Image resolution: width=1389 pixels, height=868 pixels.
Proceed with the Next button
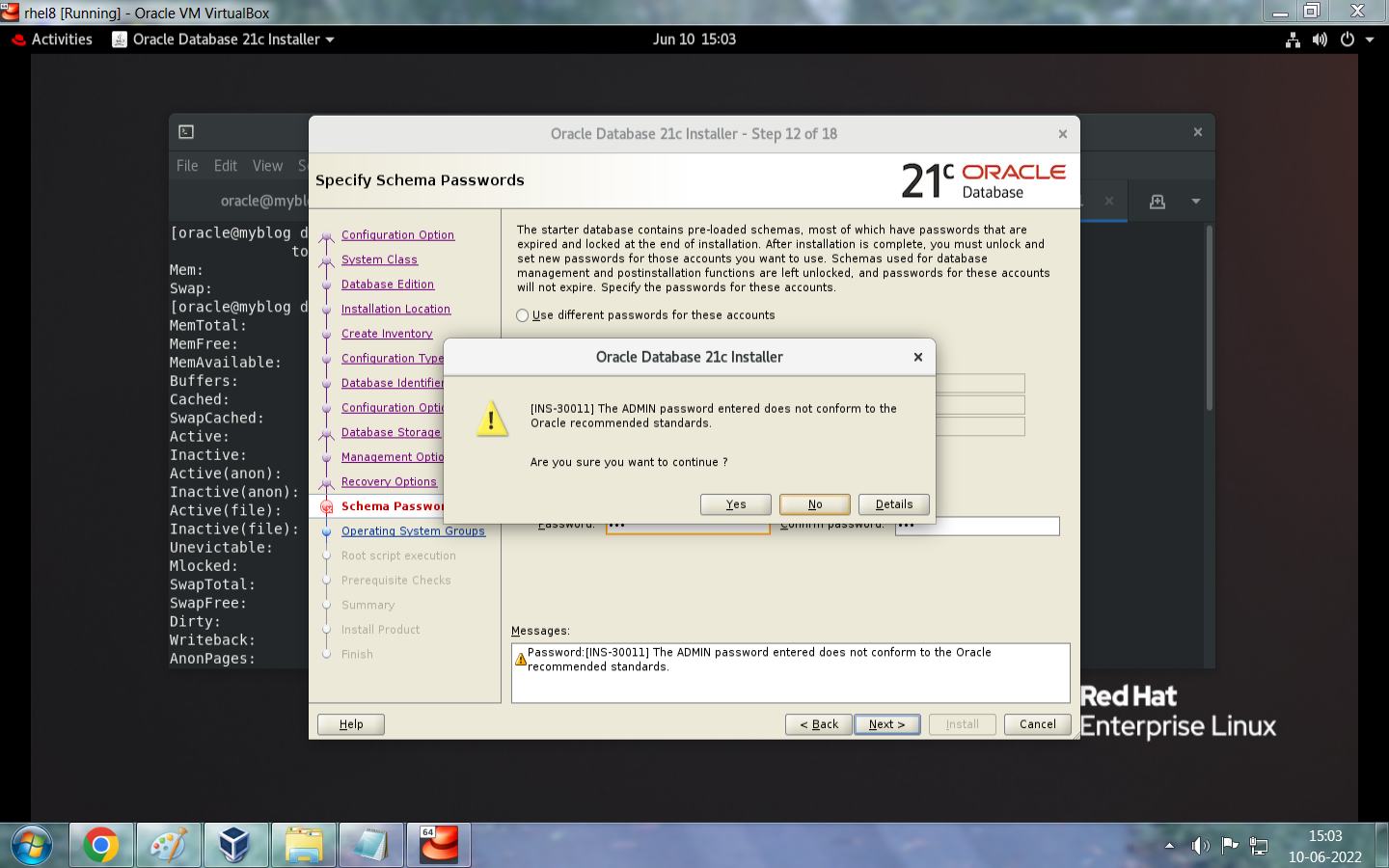pos(887,724)
